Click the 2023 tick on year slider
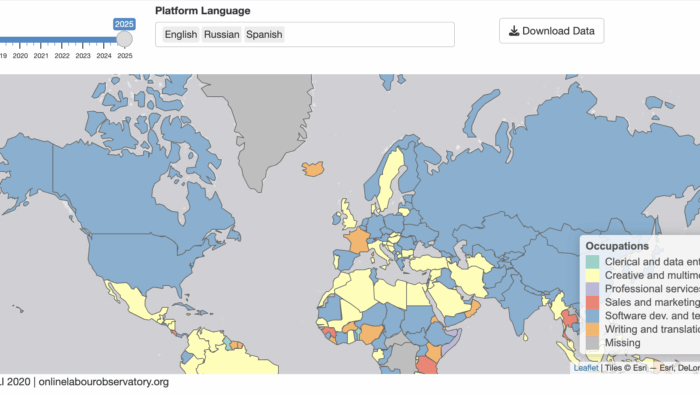 click(x=83, y=56)
